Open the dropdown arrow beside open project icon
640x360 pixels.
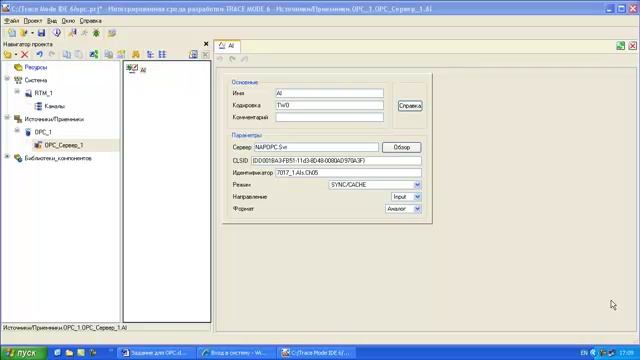[x=32, y=33]
